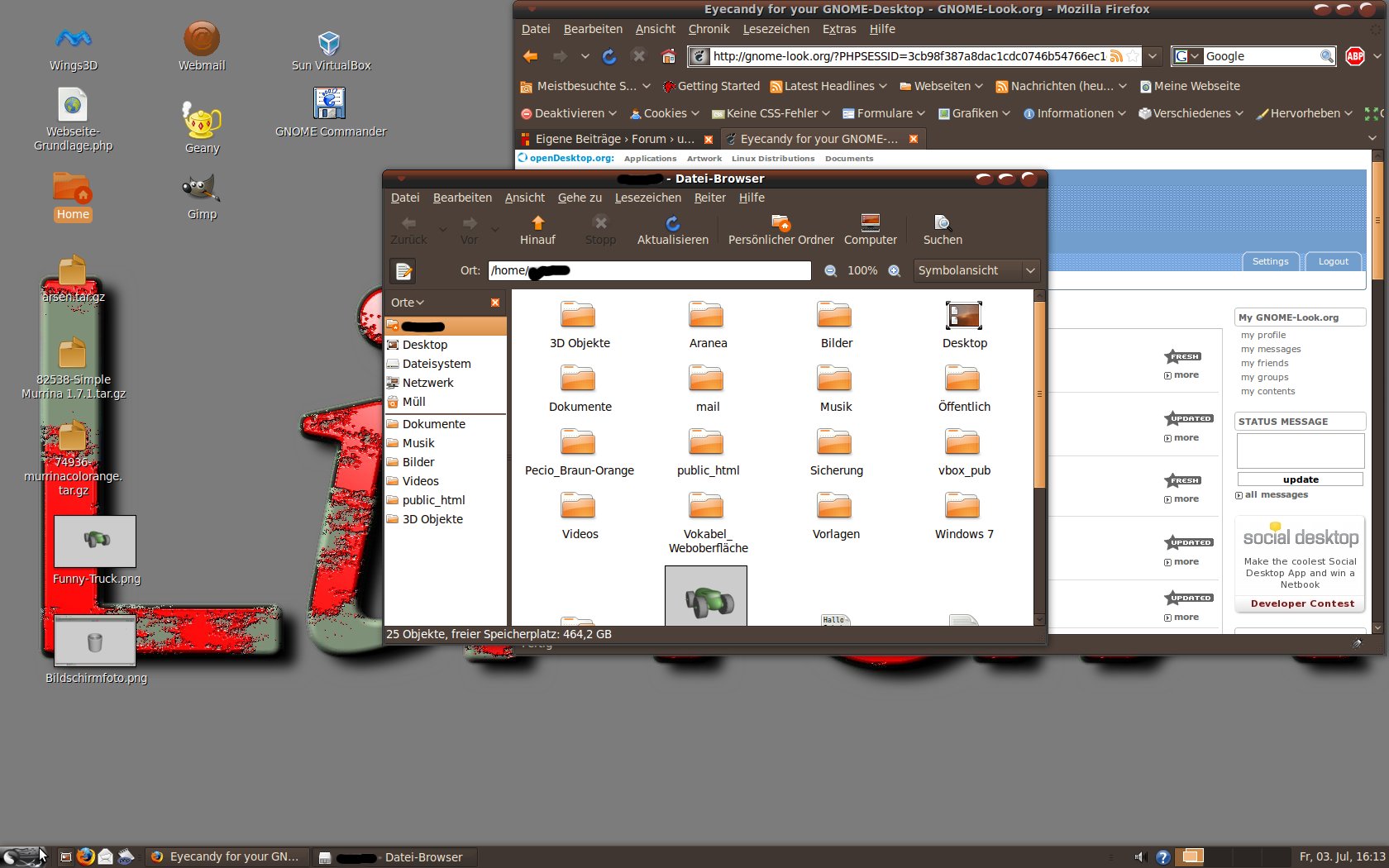1389x868 pixels.
Task: Click Logout button on GNOME-Look page
Action: pos(1333,261)
